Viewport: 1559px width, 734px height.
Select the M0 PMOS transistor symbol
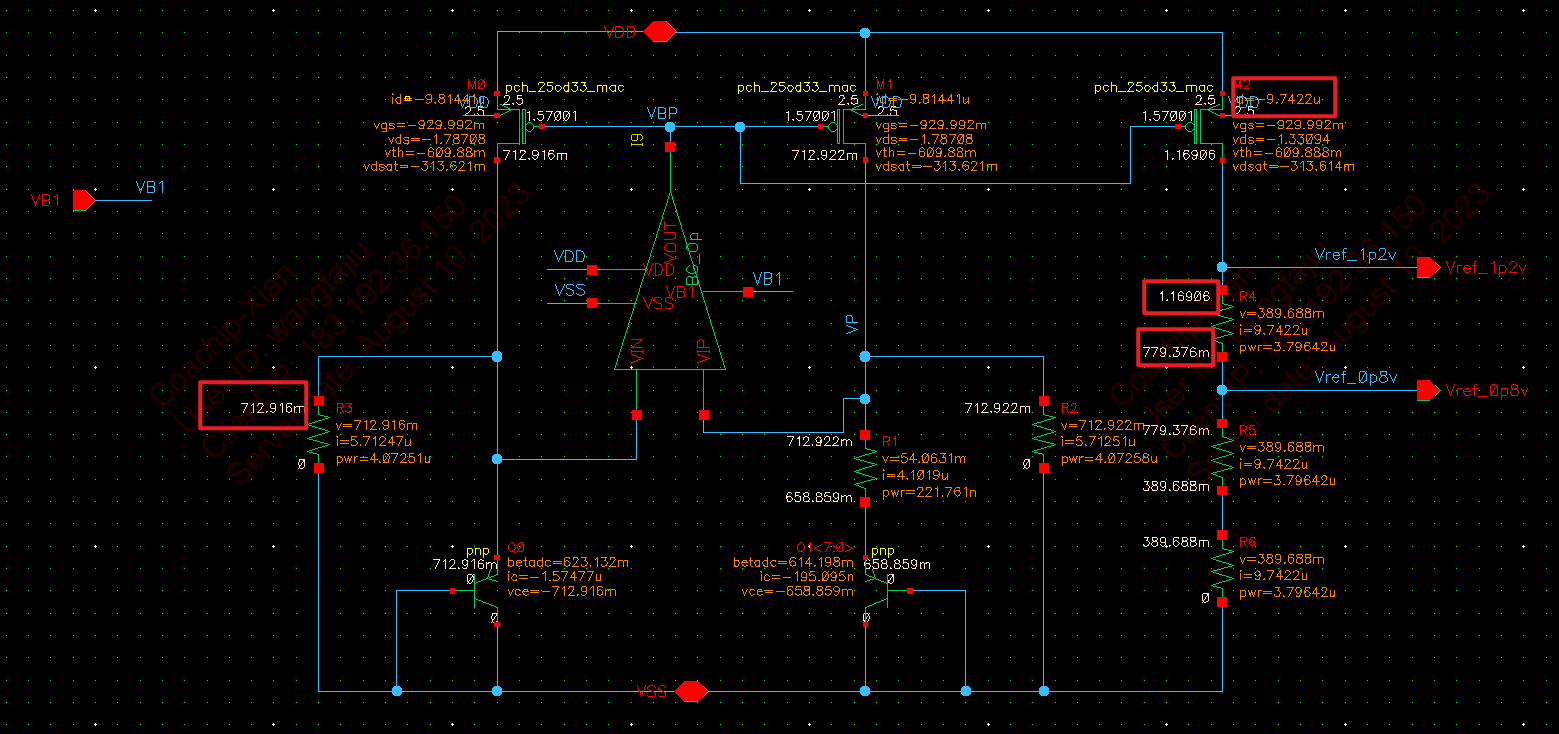515,128
